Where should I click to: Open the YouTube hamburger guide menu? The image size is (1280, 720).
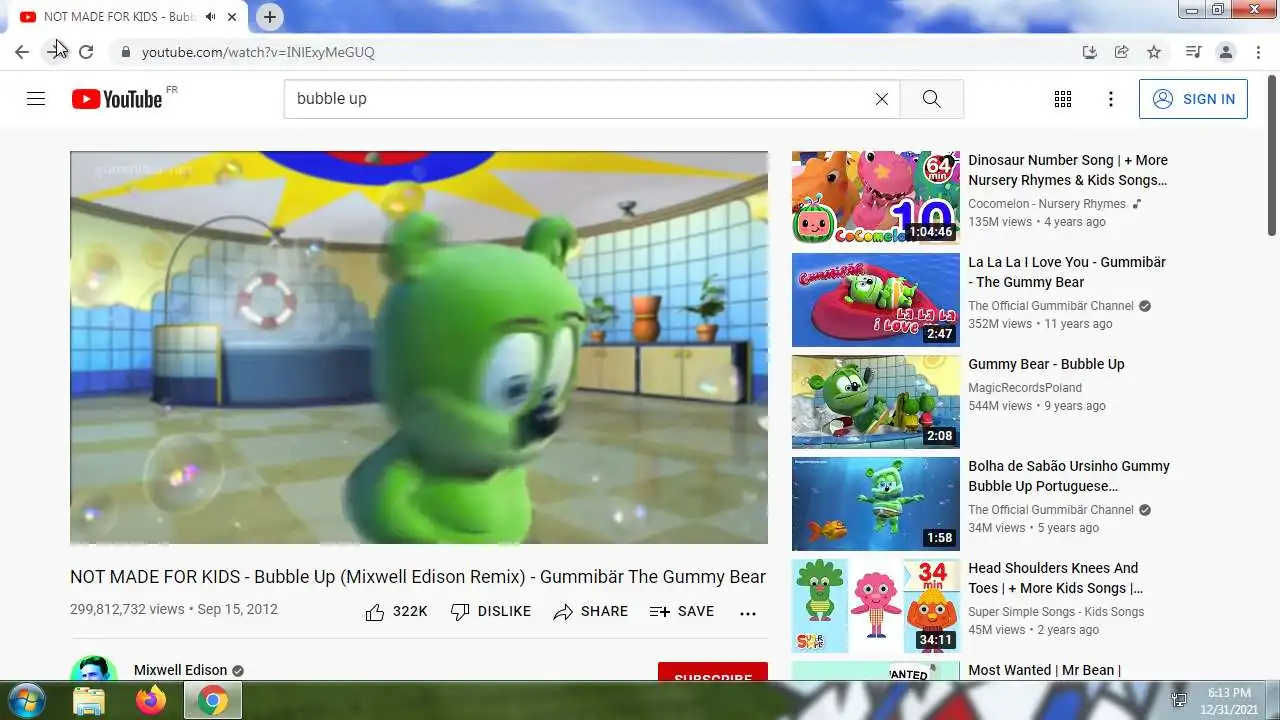coord(36,99)
